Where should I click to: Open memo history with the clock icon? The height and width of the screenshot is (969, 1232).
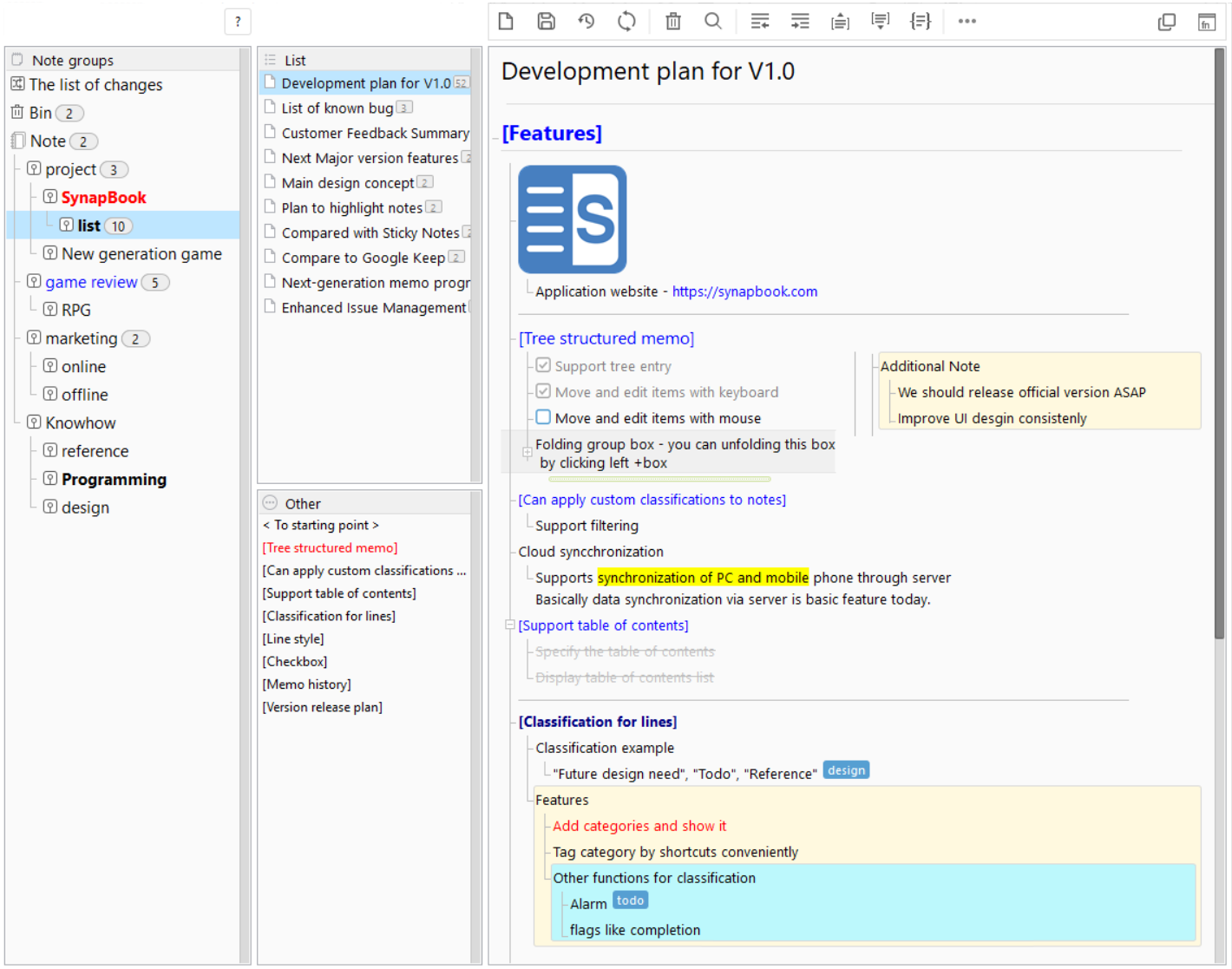pos(587,22)
